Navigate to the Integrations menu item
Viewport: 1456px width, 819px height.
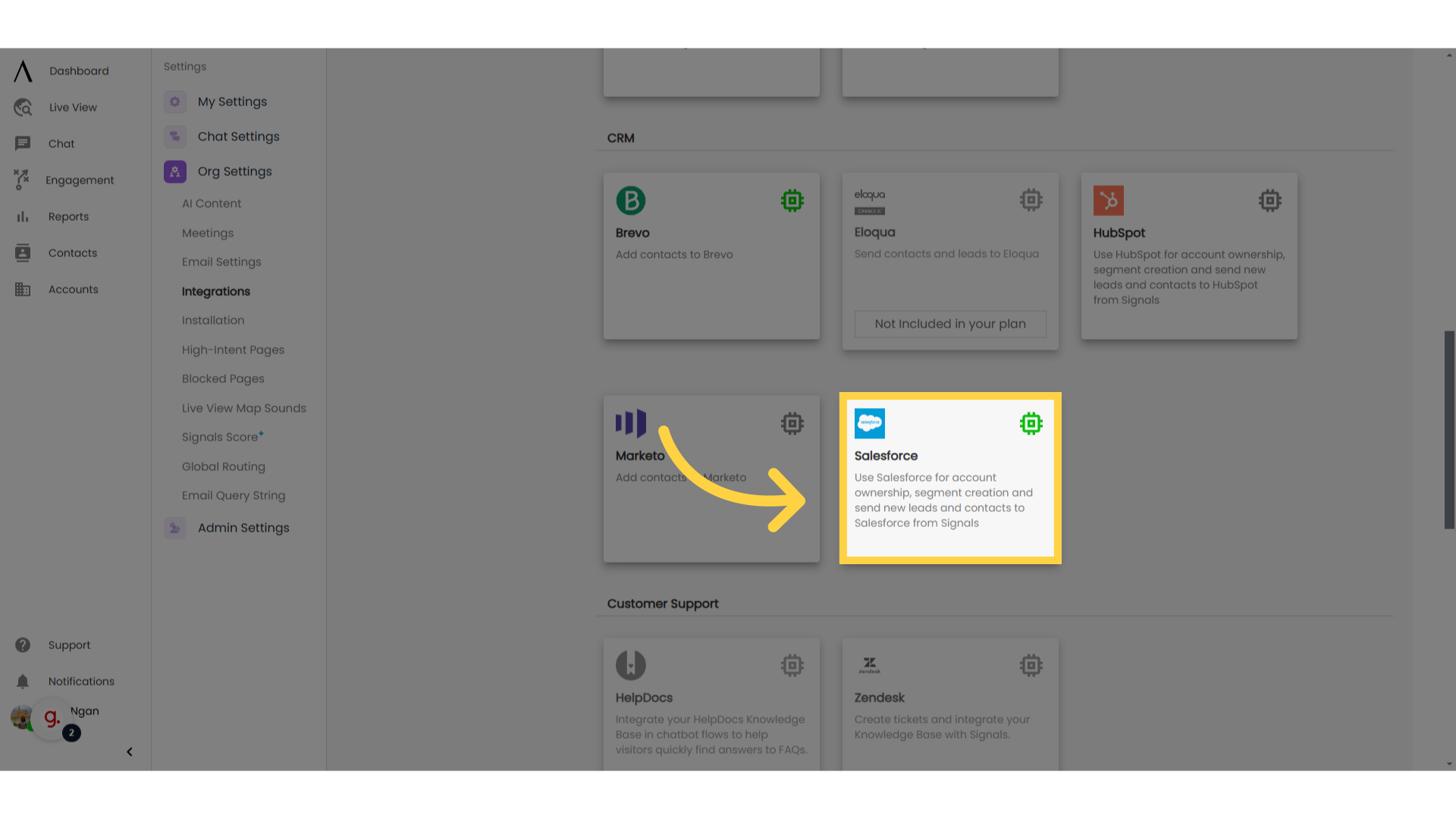coord(216,291)
